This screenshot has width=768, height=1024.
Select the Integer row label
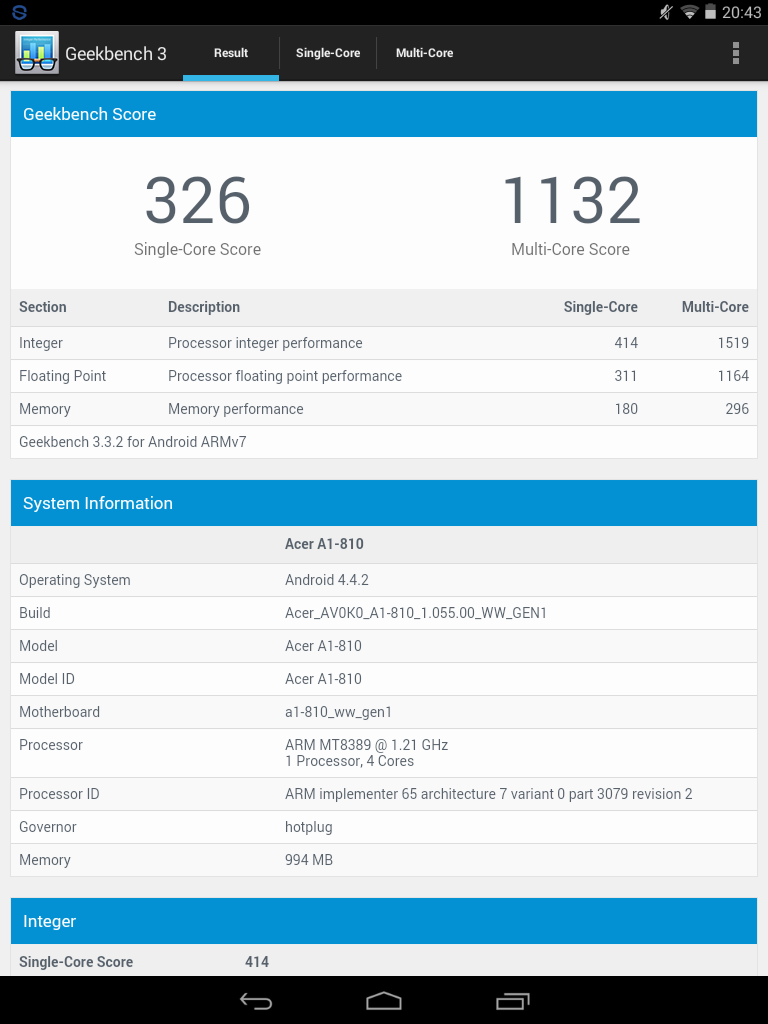point(40,344)
